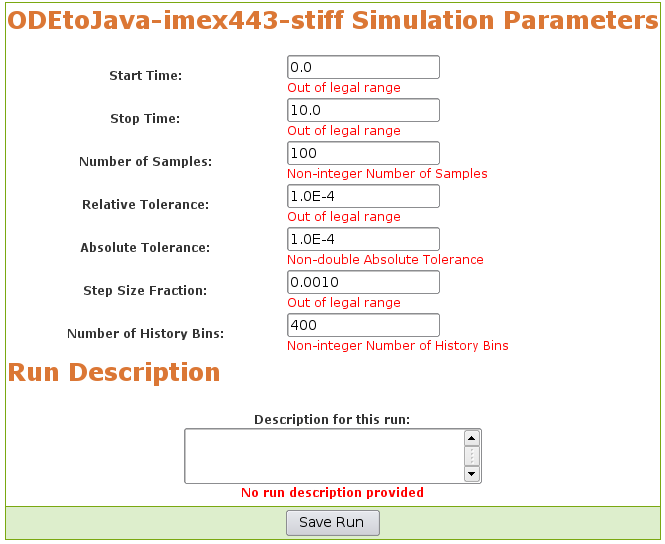Click the description scrollbar thumb

472,456
